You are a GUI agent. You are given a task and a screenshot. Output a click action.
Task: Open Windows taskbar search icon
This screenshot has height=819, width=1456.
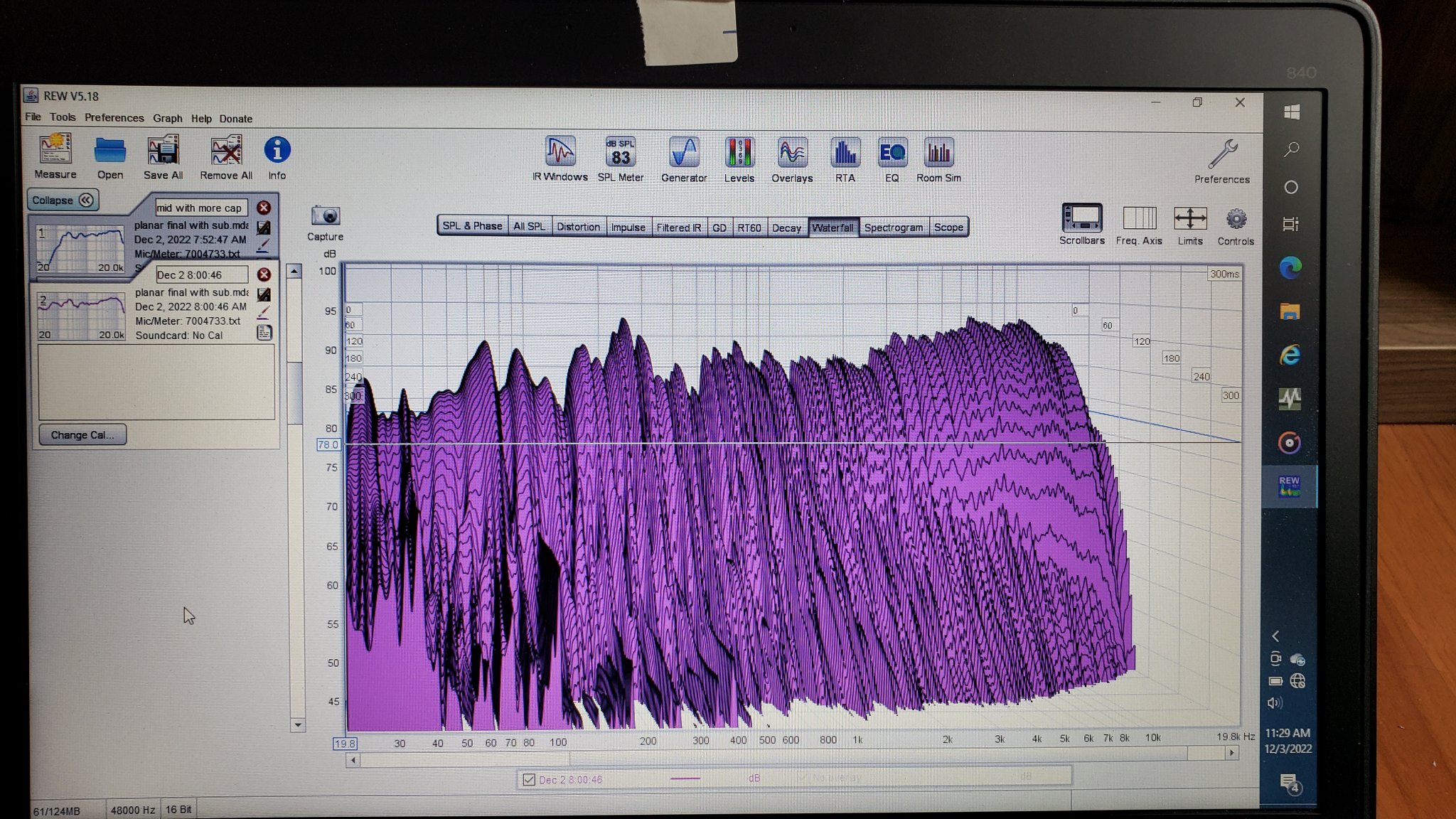1292,149
